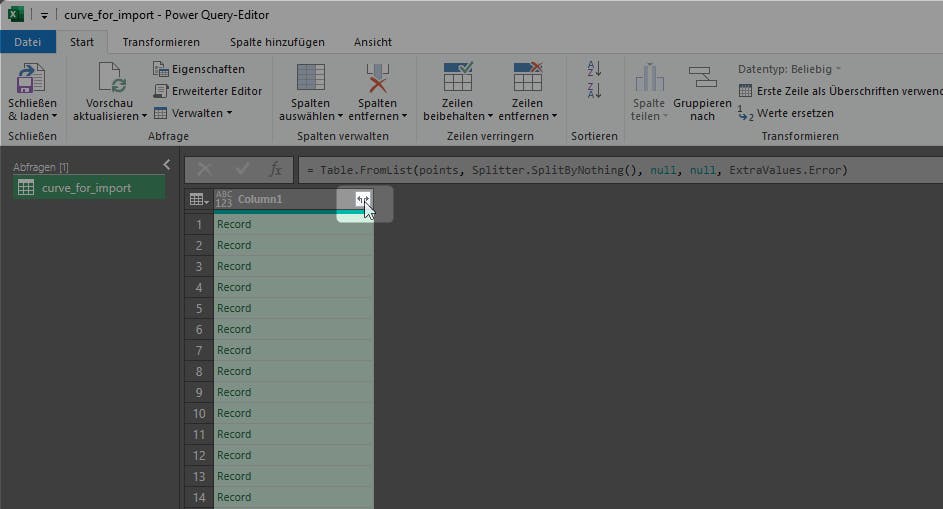The width and height of the screenshot is (943, 509).
Task: Open Spalten auswählen column chooser
Action: (310, 79)
